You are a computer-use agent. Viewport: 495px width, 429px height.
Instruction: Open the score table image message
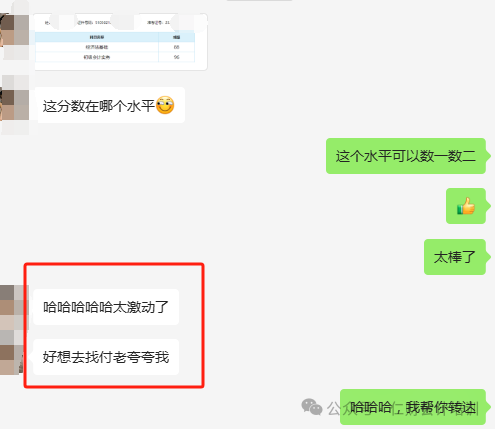[121, 42]
